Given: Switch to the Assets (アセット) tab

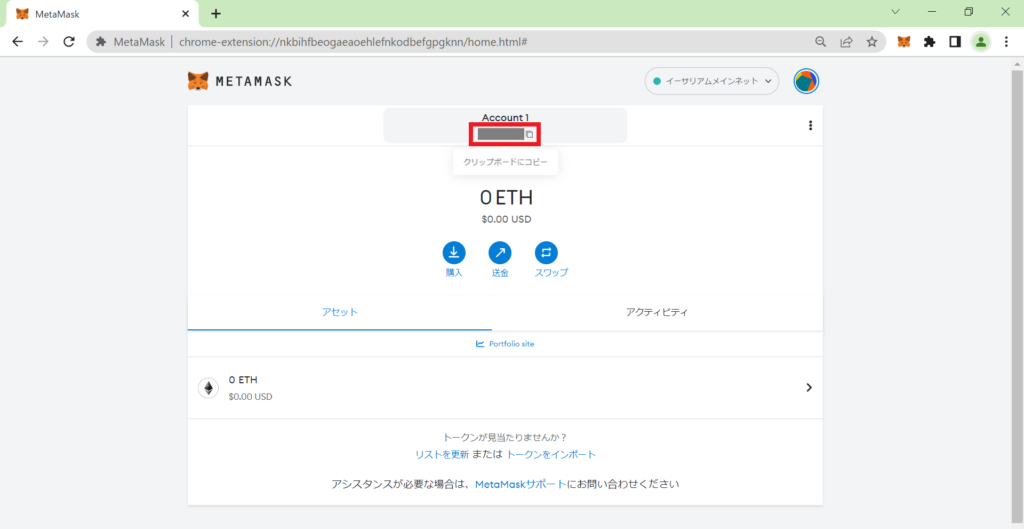Looking at the screenshot, I should point(339,312).
